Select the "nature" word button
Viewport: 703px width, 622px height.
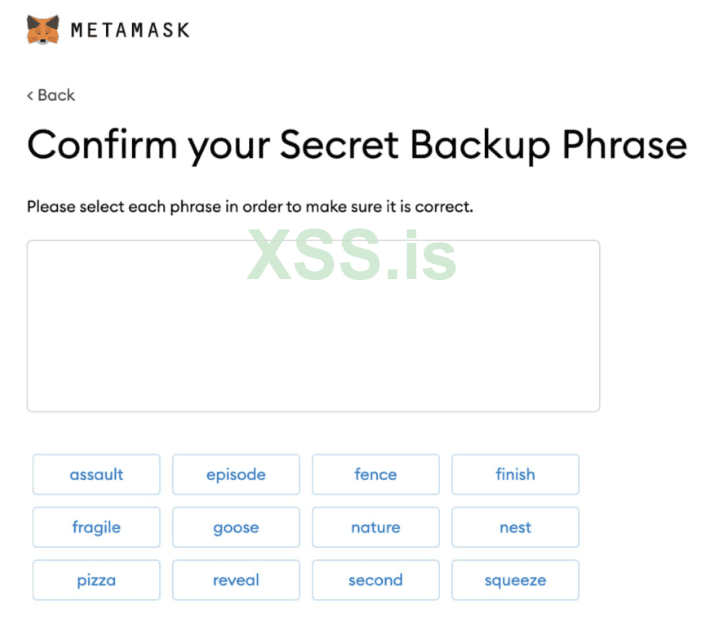tap(375, 527)
